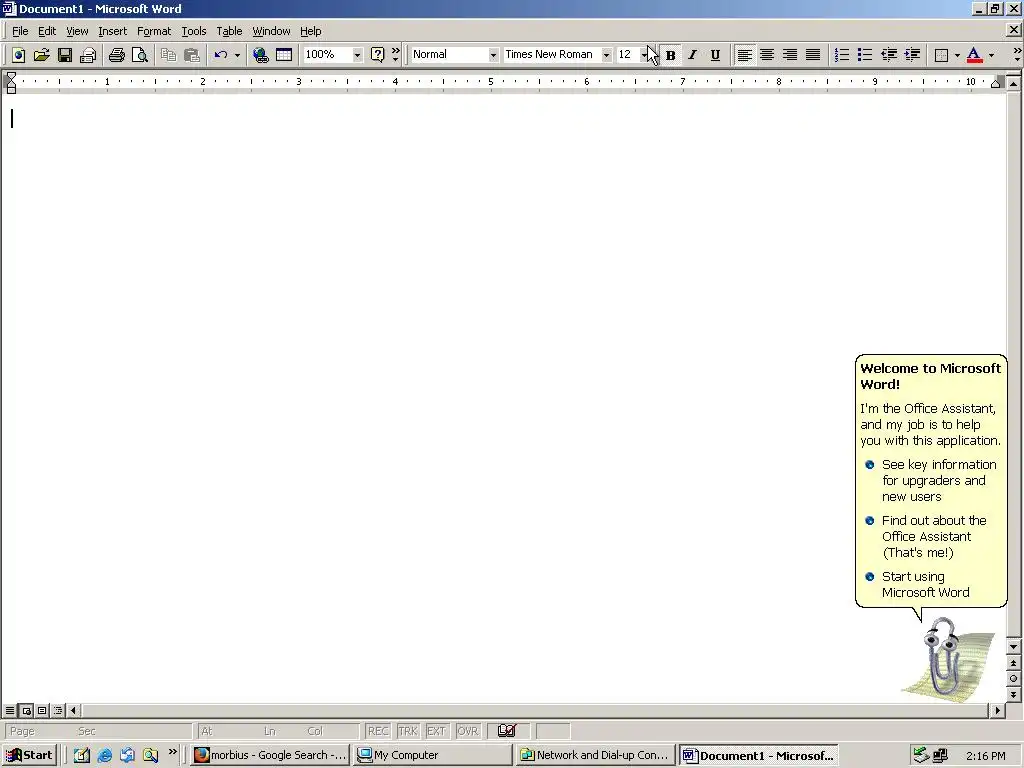Open the font name dropdown arrow
Viewport: 1024px width, 768px height.
point(606,55)
